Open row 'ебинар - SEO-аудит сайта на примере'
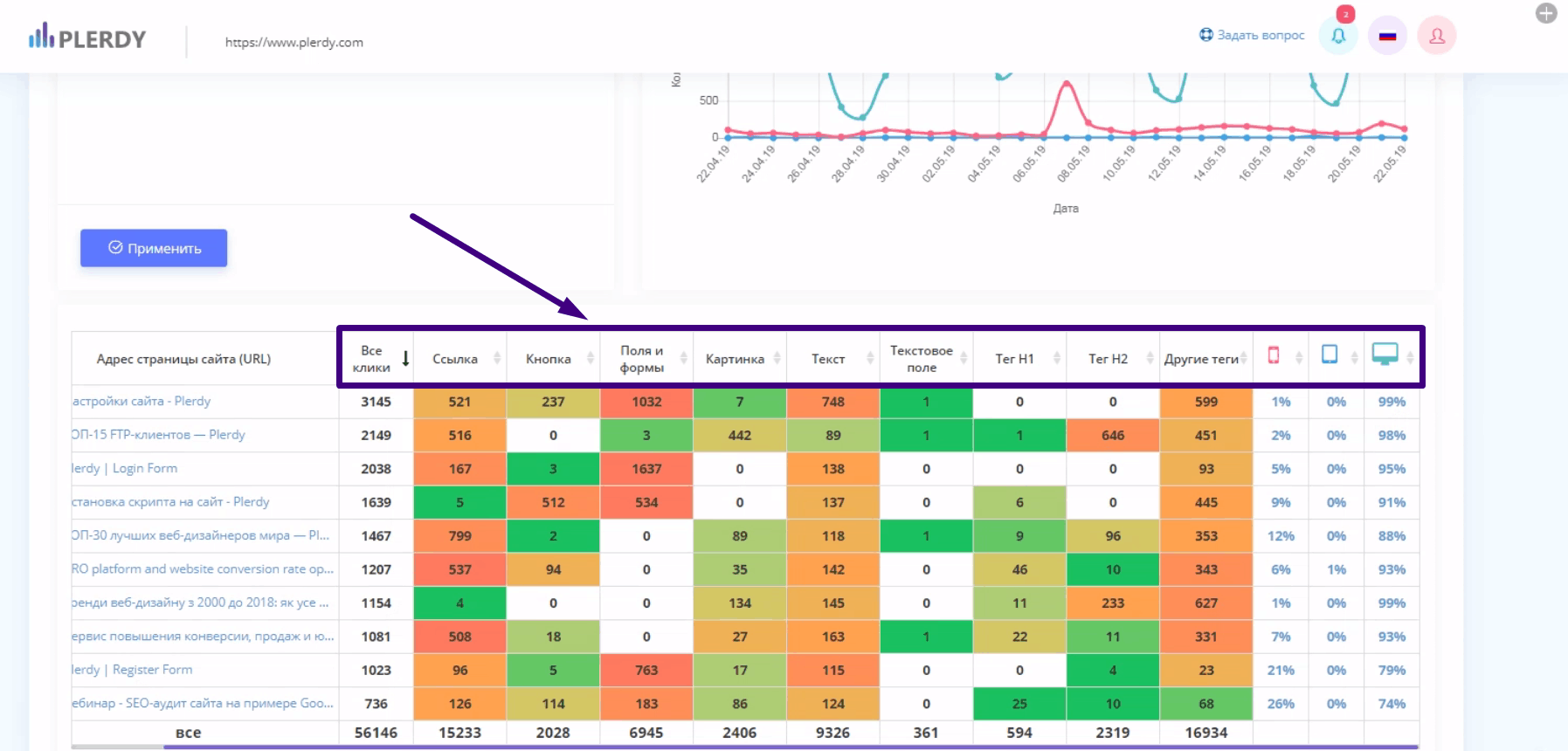Screen dimensions: 1568x751 tap(203, 702)
